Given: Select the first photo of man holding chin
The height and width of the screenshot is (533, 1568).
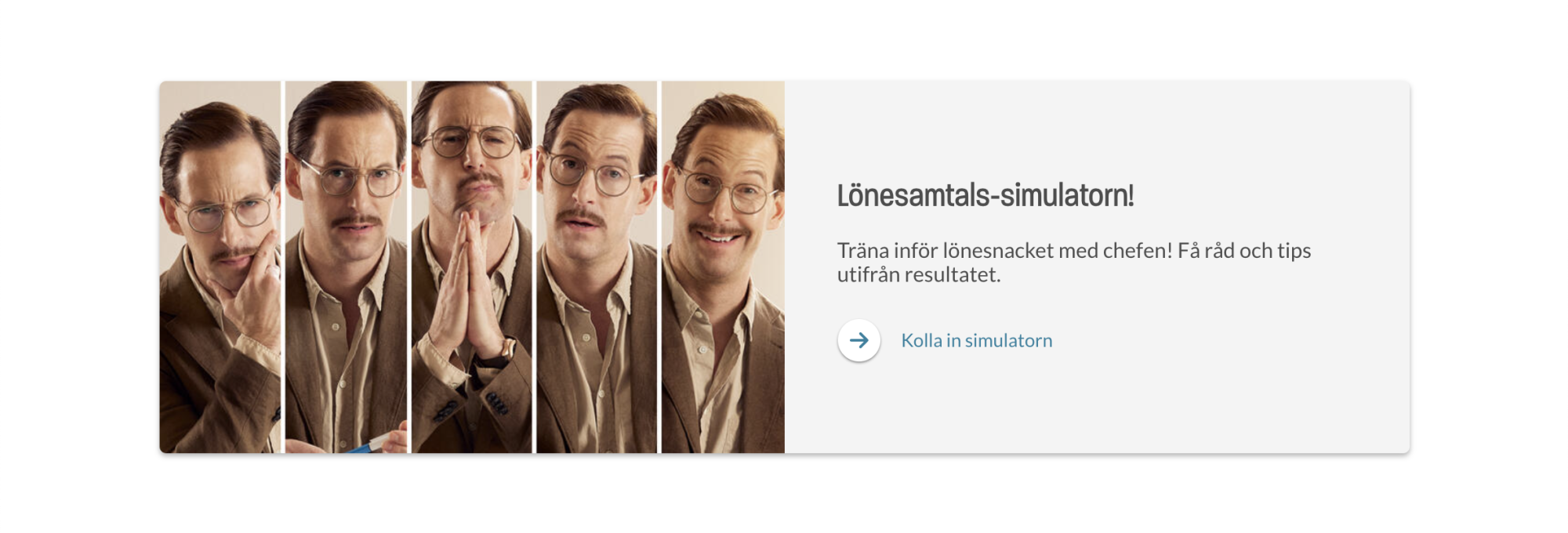Looking at the screenshot, I should pos(220,266).
